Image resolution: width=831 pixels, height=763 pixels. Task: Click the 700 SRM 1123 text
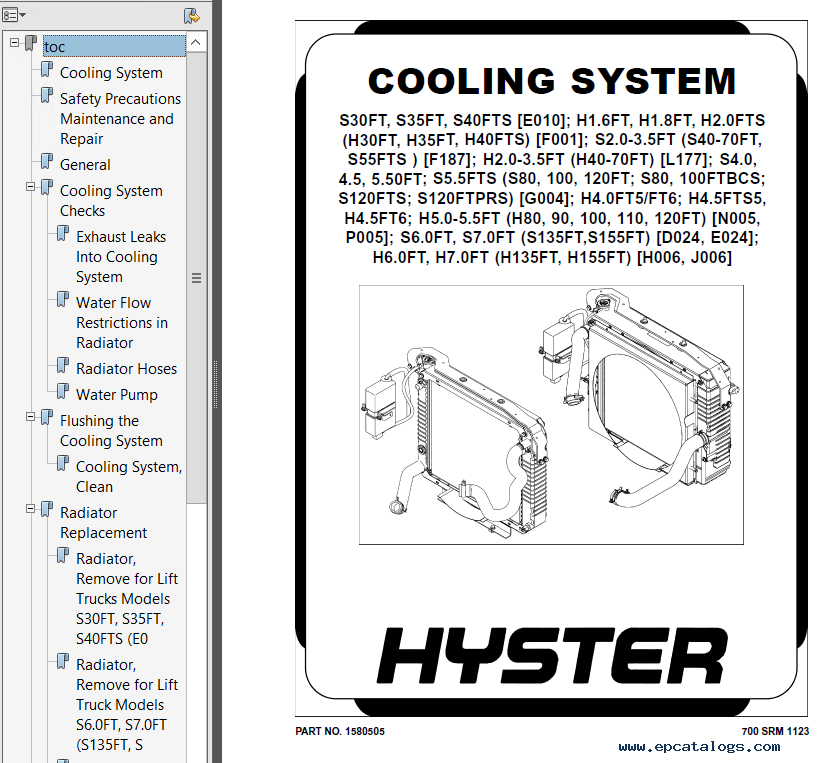[x=775, y=731]
